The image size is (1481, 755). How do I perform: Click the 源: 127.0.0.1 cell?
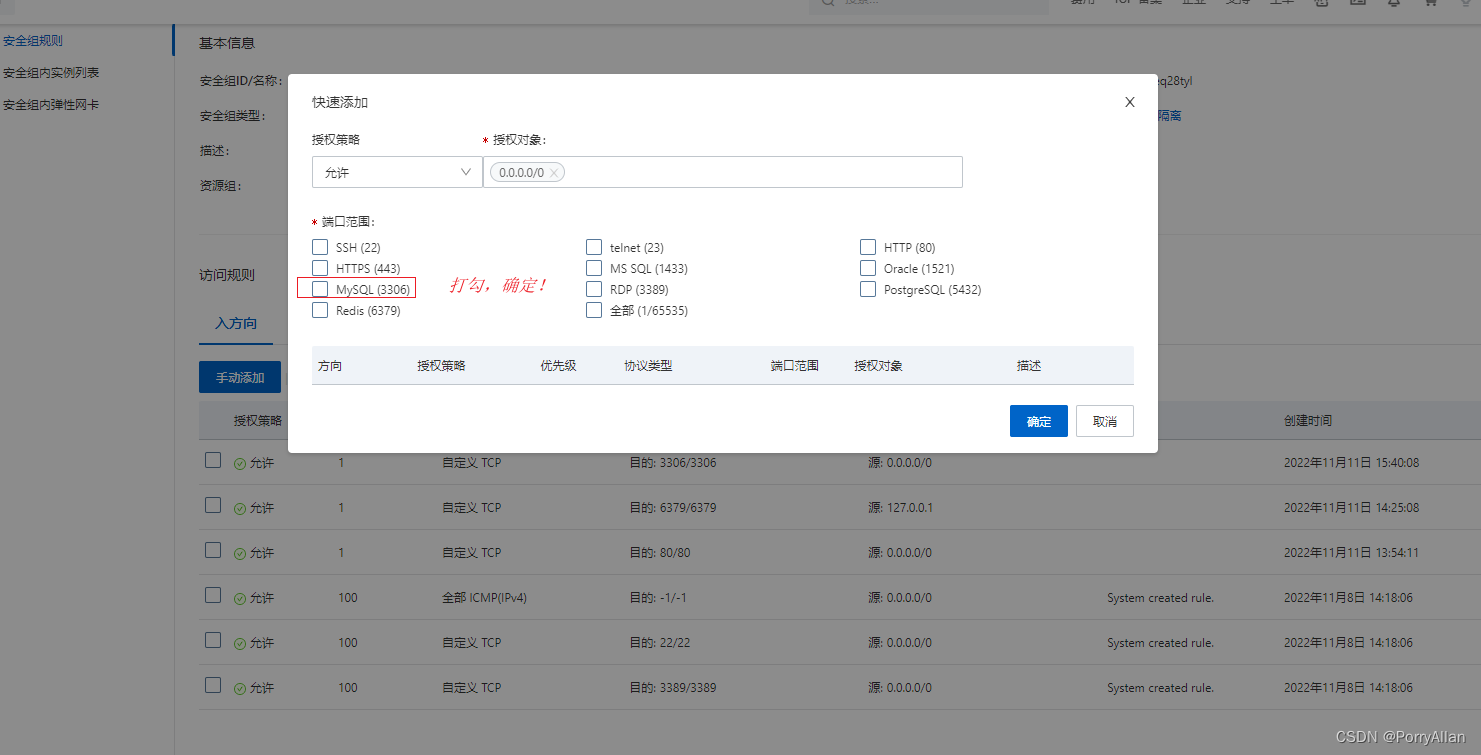point(900,508)
